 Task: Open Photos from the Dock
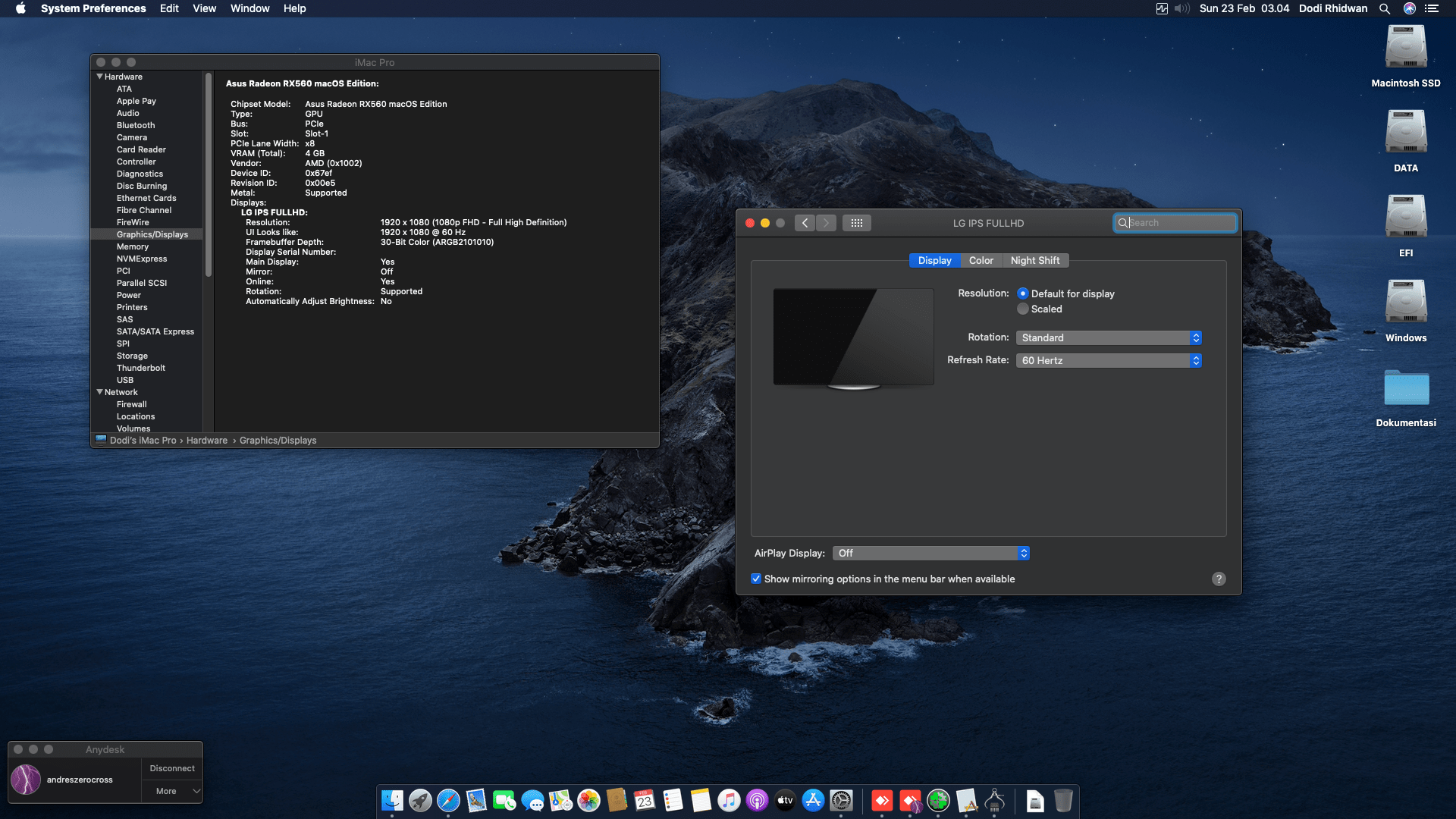click(588, 800)
